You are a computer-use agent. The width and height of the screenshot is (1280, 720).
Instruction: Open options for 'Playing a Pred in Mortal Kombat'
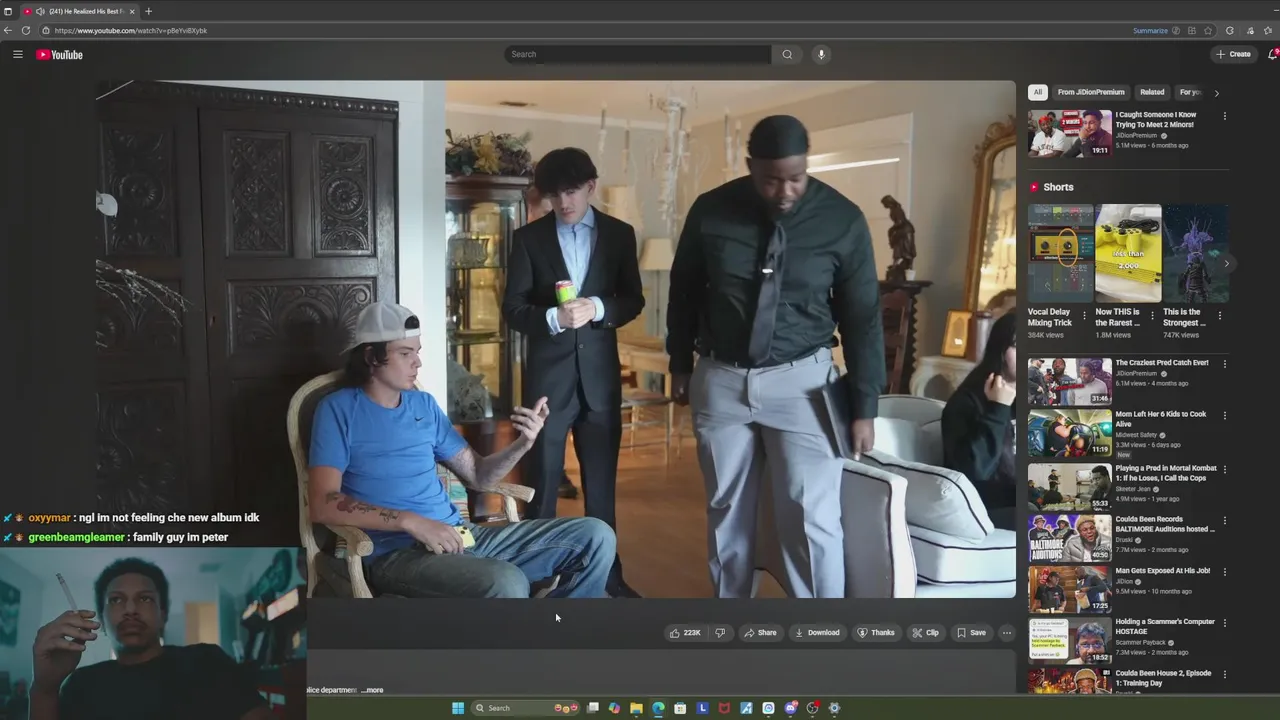(1224, 469)
